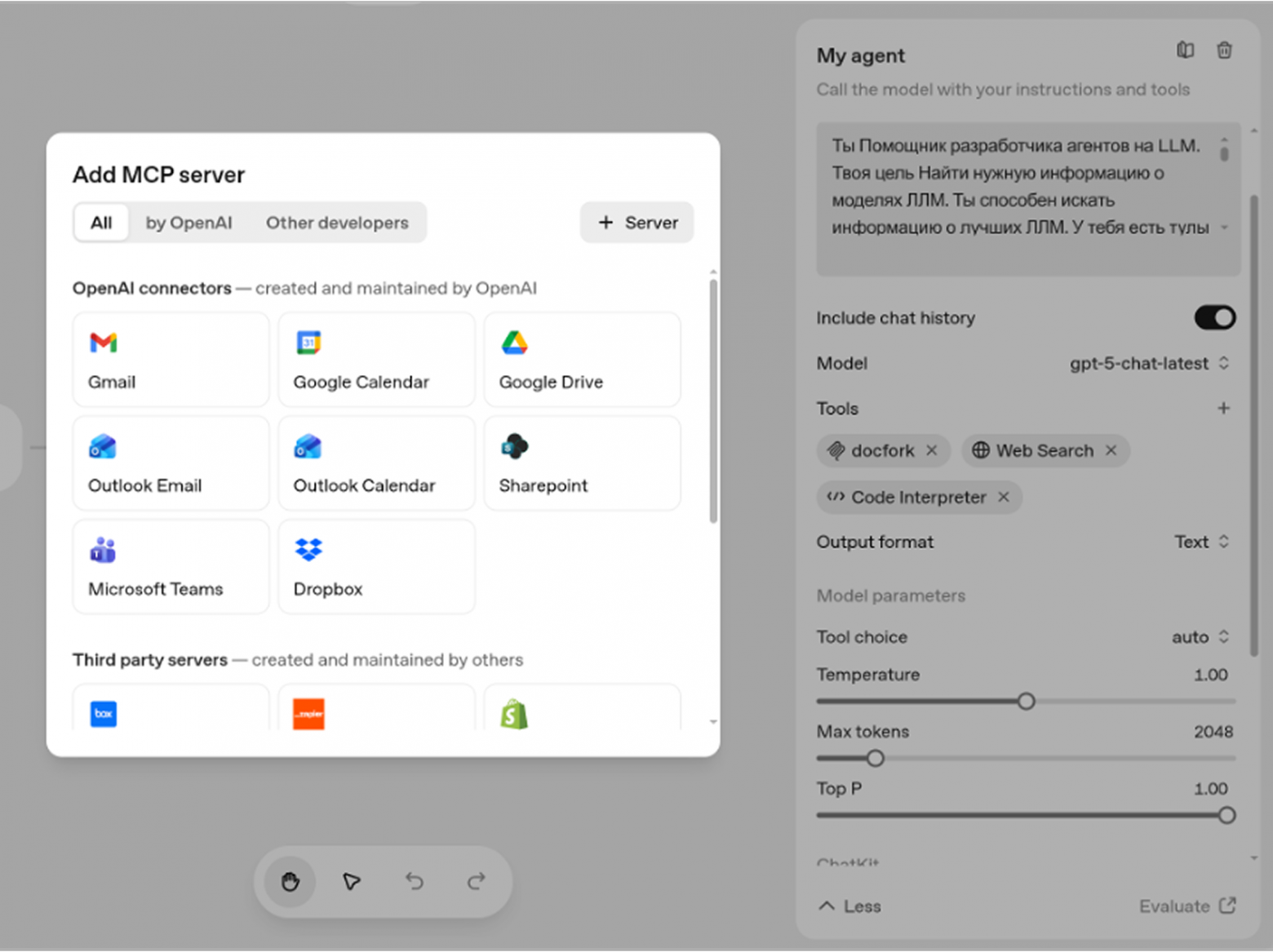Screen dimensions: 1273x952
Task: Open the docs book icon
Action: point(1185,51)
